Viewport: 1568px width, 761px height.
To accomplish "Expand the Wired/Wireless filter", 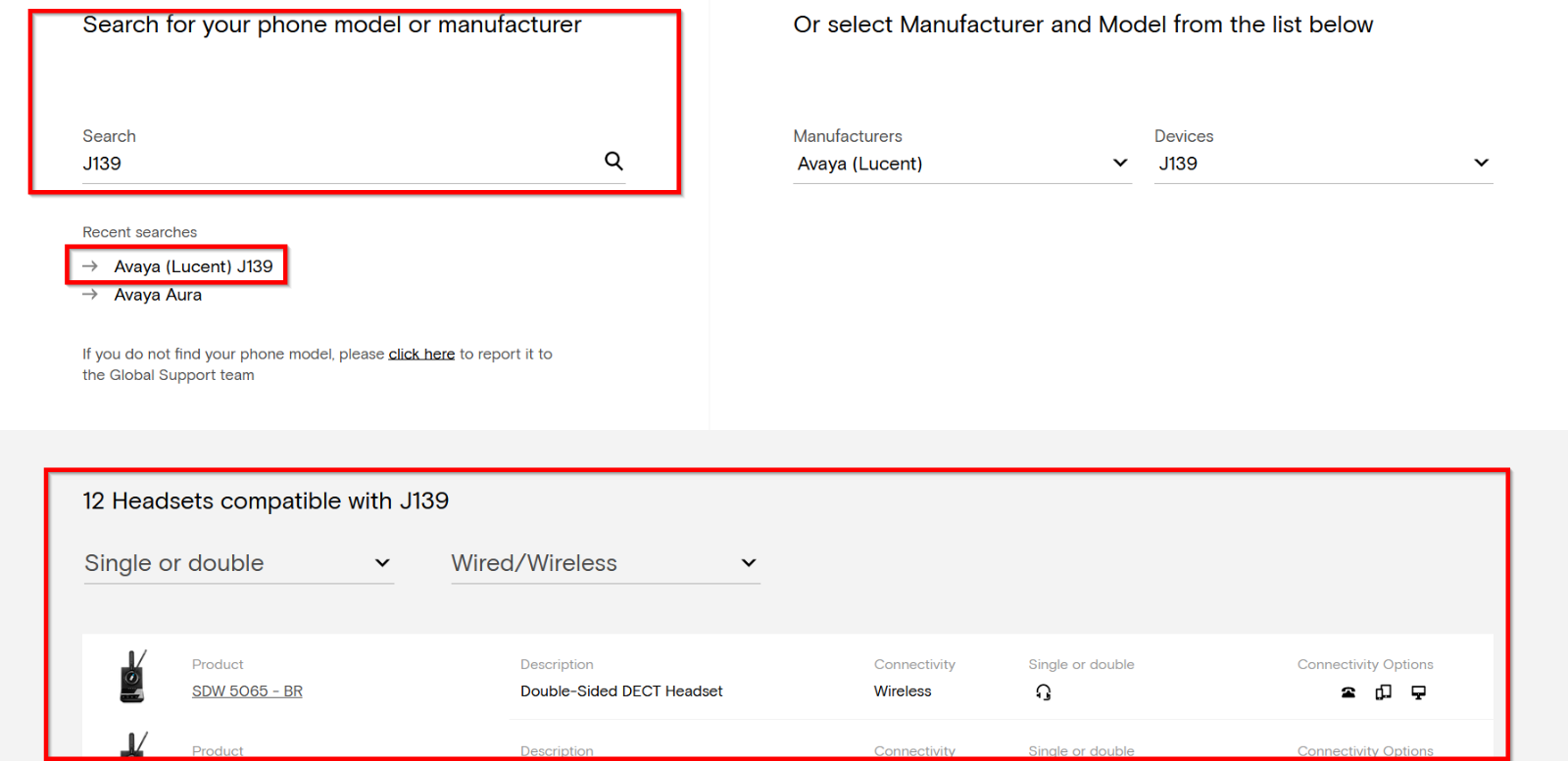I will tap(605, 563).
